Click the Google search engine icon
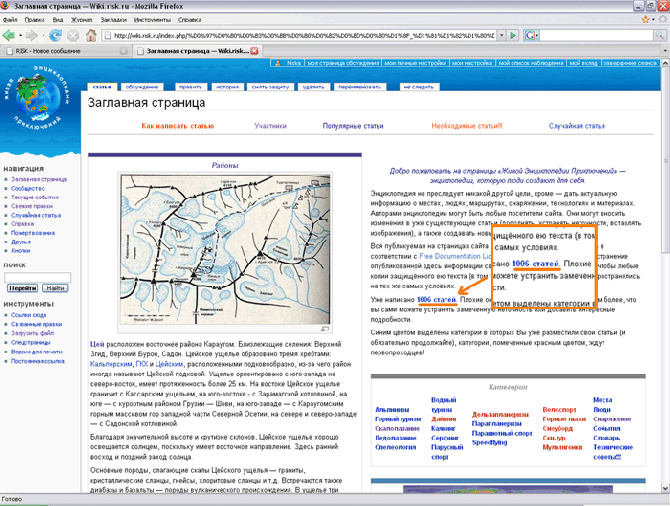Screen dimensions: 670x506 tap(529, 35)
